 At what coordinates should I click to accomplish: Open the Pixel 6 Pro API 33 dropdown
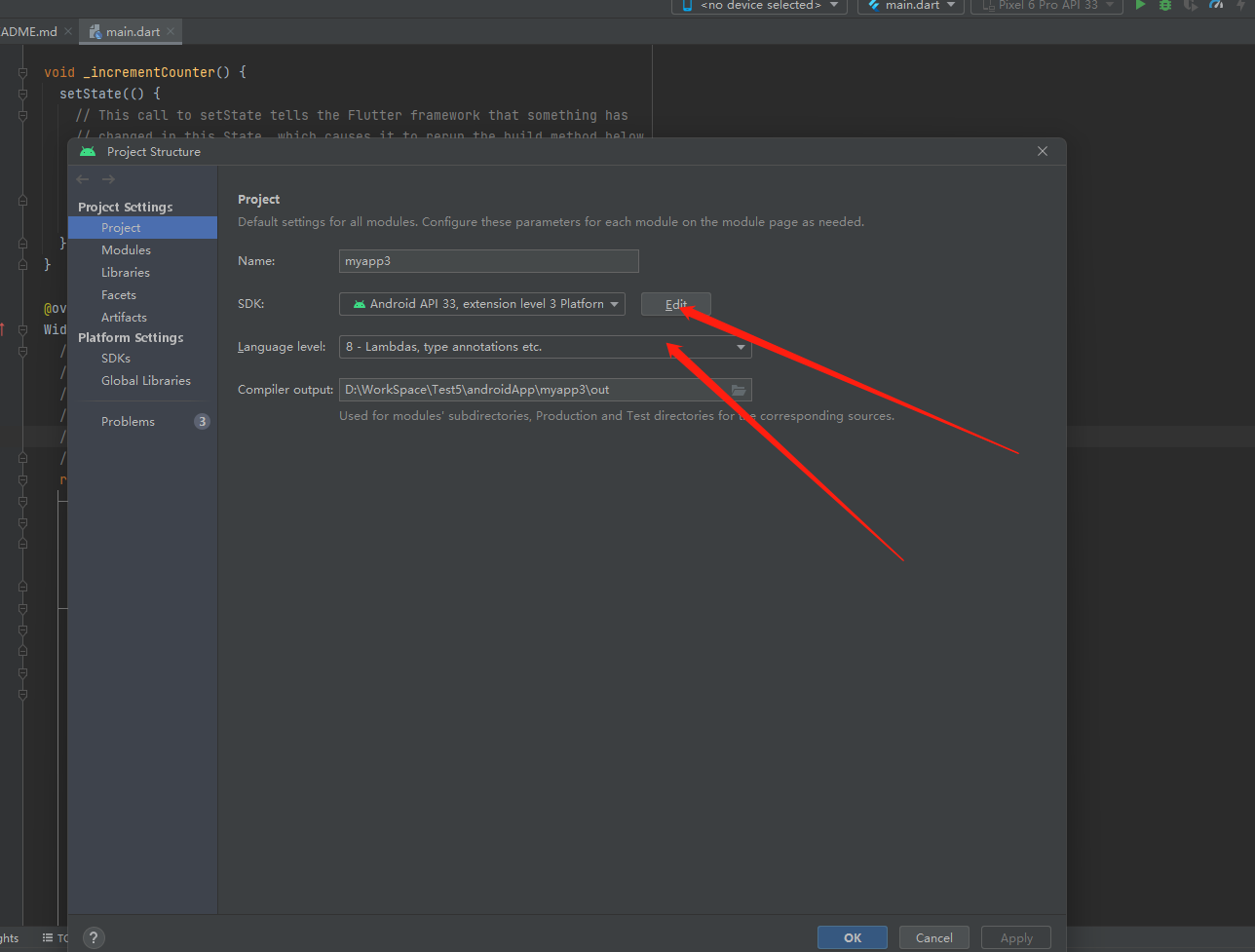tap(1046, 6)
